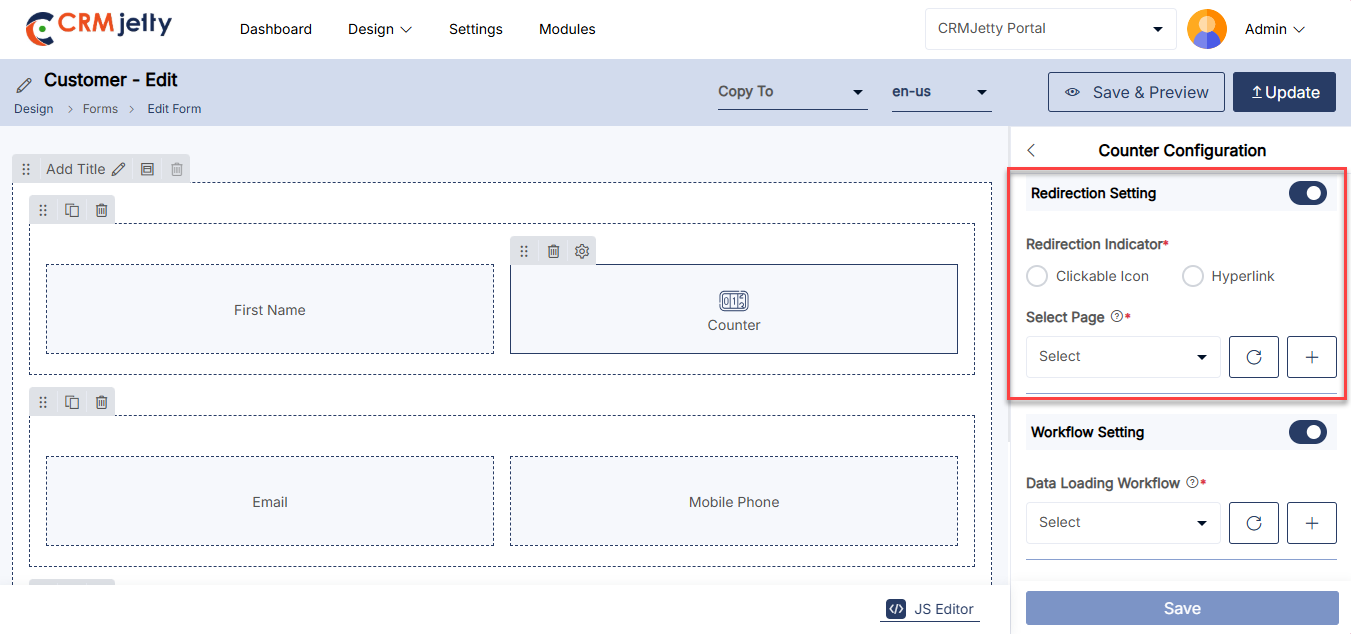Open the JS Editor
Screen dimensions: 1351x634
pyautogui.click(x=931, y=609)
